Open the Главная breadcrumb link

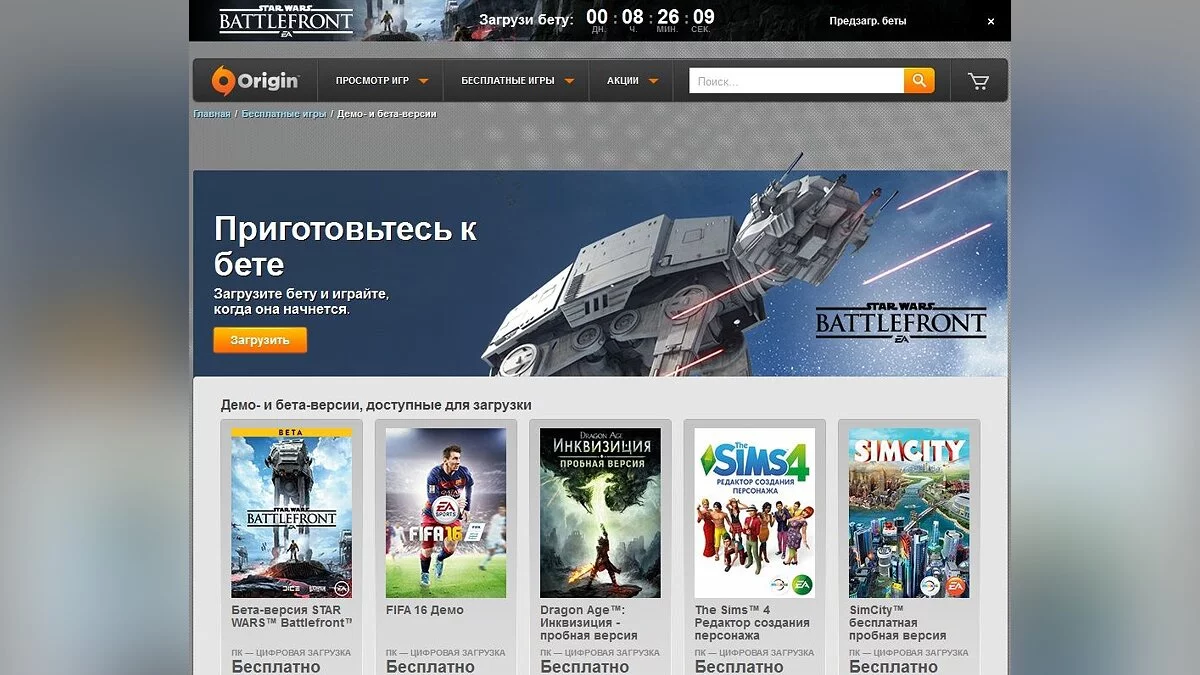(211, 114)
